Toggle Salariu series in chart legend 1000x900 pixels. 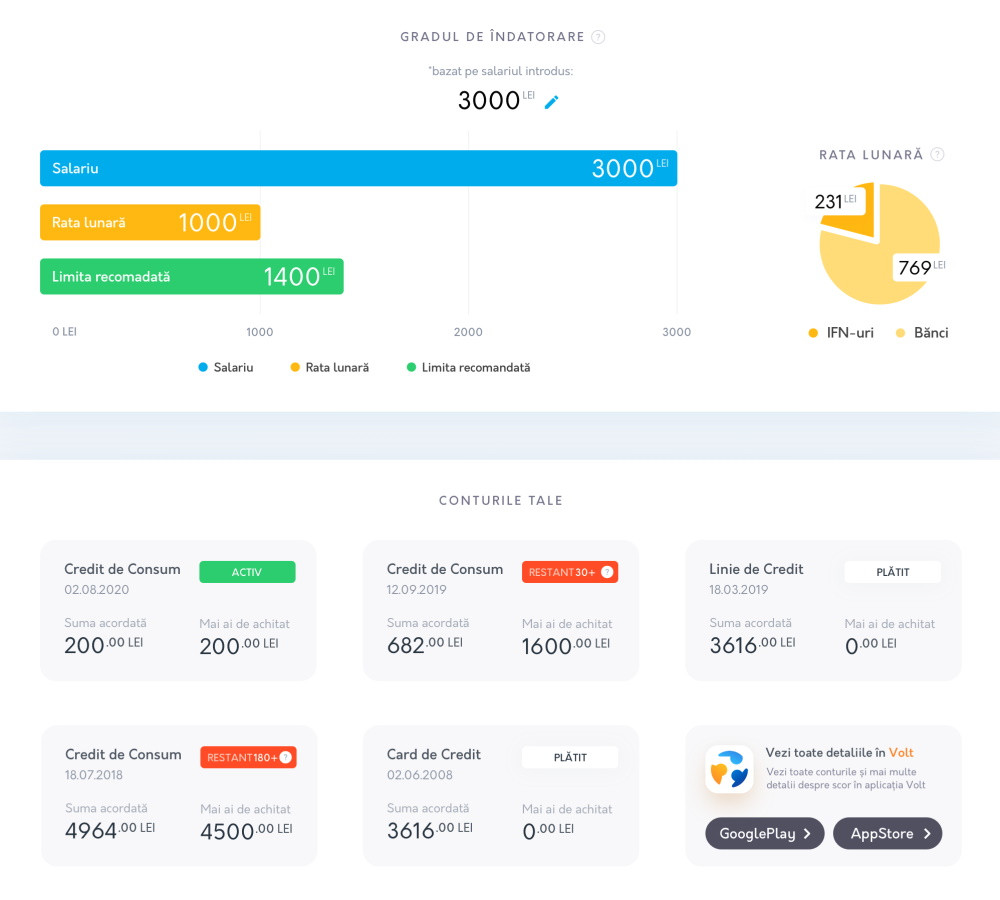[x=226, y=368]
